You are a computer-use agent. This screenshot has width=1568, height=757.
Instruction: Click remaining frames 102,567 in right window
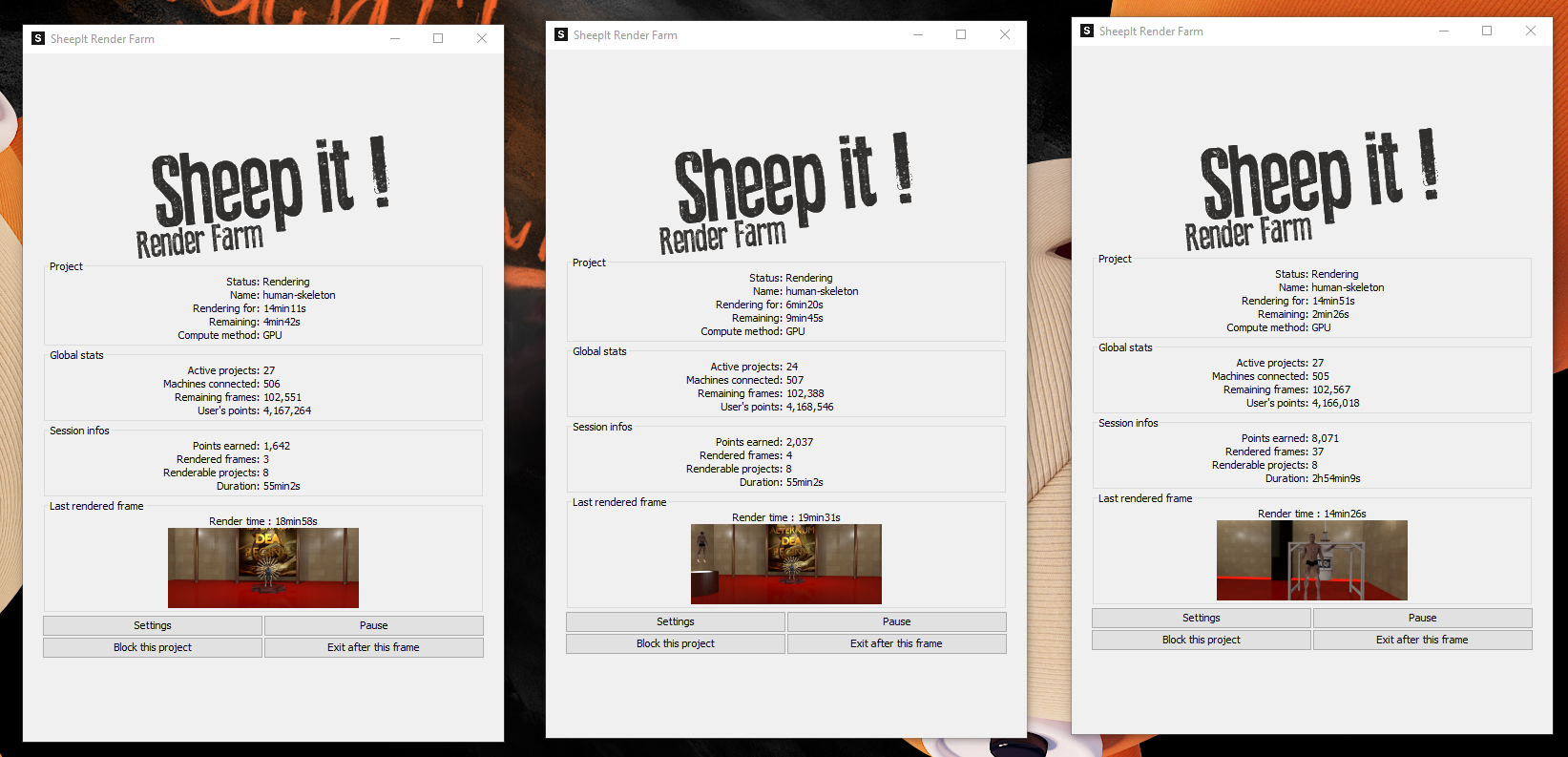(x=1331, y=389)
